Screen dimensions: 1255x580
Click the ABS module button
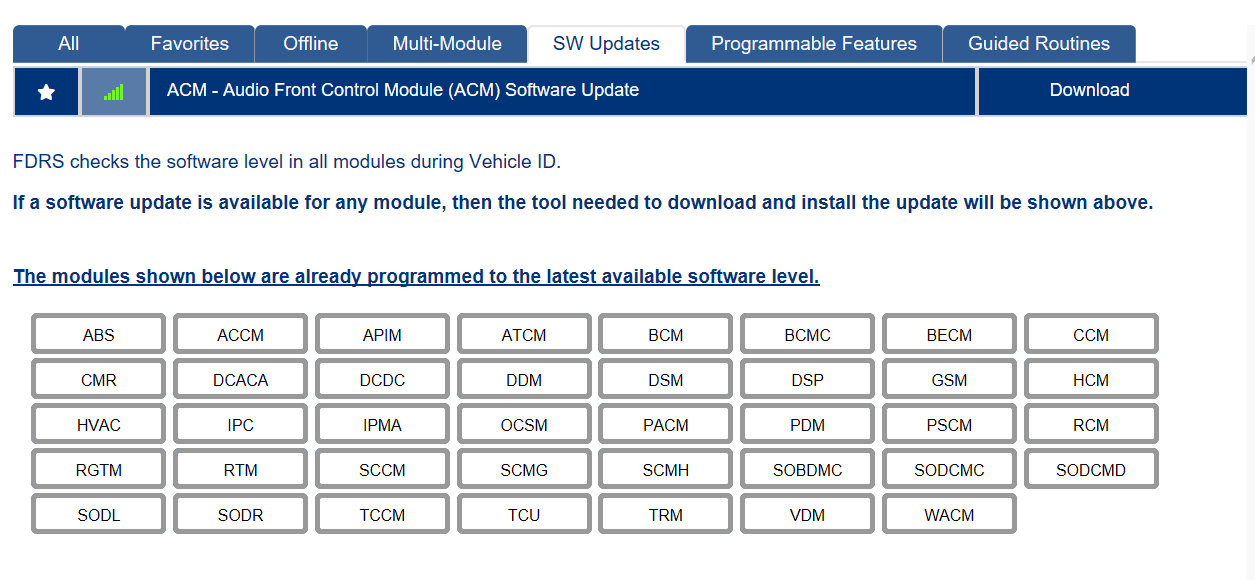point(98,334)
